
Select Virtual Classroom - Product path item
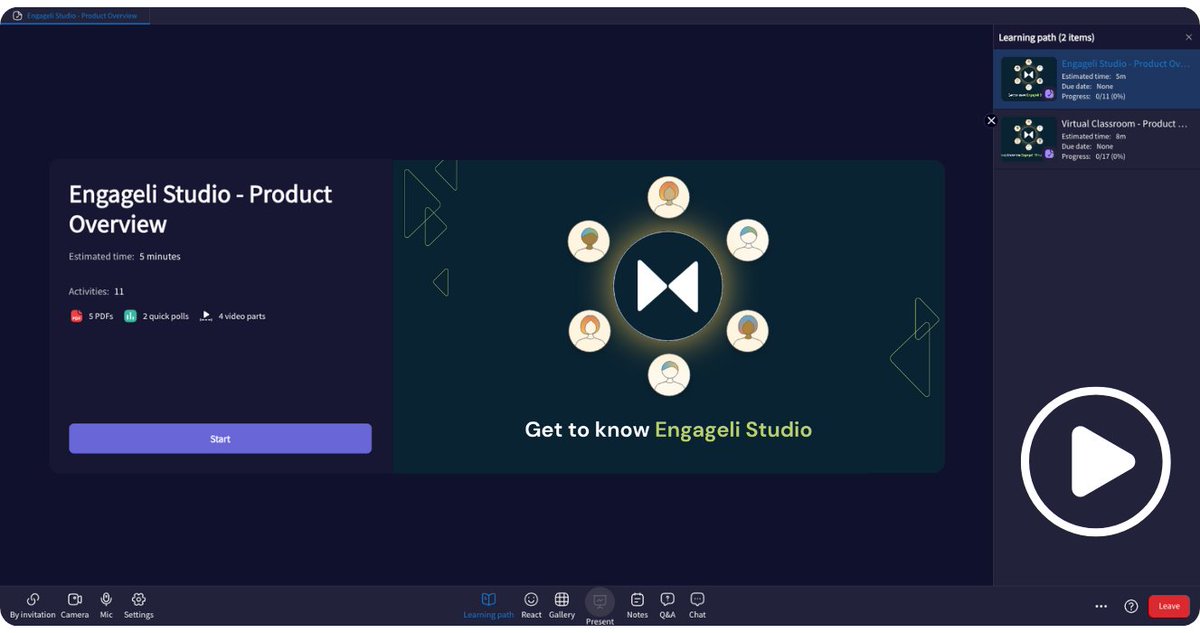click(1096, 139)
